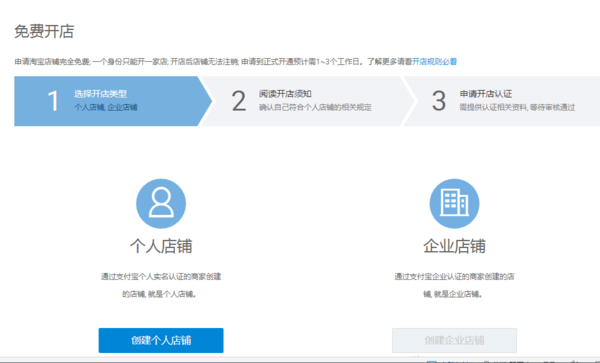The height and width of the screenshot is (363, 600).
Task: Click the large number 3 in steps
Action: click(x=439, y=101)
